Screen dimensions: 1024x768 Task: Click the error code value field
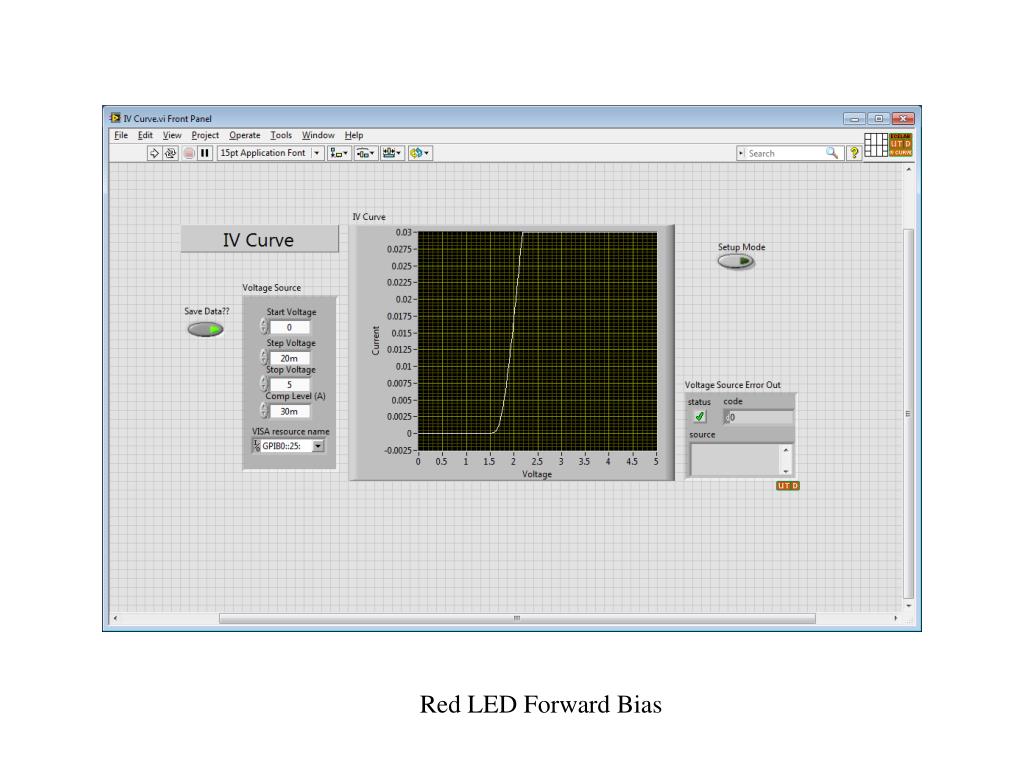pos(761,417)
